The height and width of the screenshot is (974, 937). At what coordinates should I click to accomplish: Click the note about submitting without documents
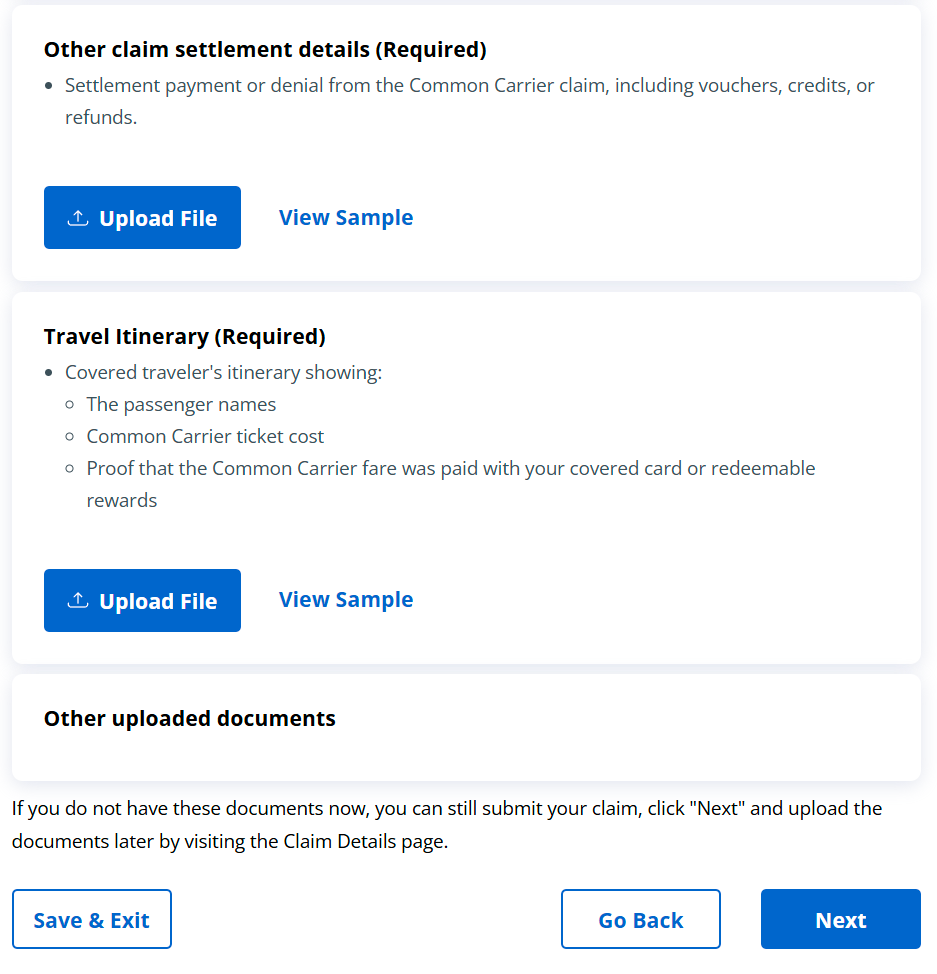click(x=446, y=808)
